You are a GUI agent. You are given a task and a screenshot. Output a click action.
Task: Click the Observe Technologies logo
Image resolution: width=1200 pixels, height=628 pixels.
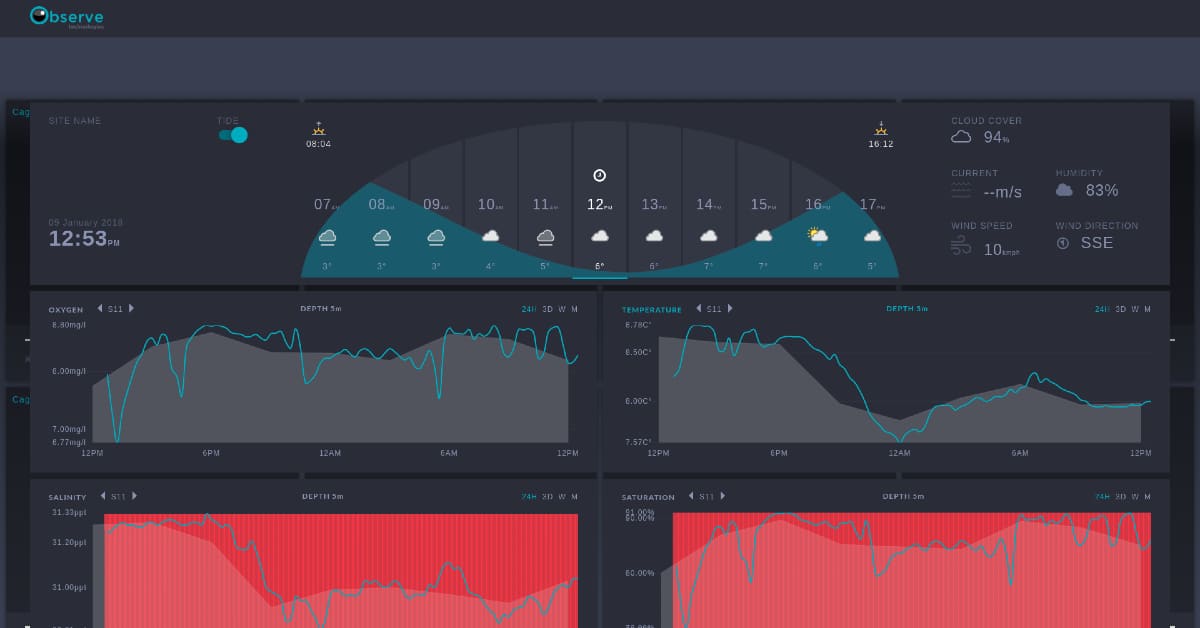pos(67,17)
